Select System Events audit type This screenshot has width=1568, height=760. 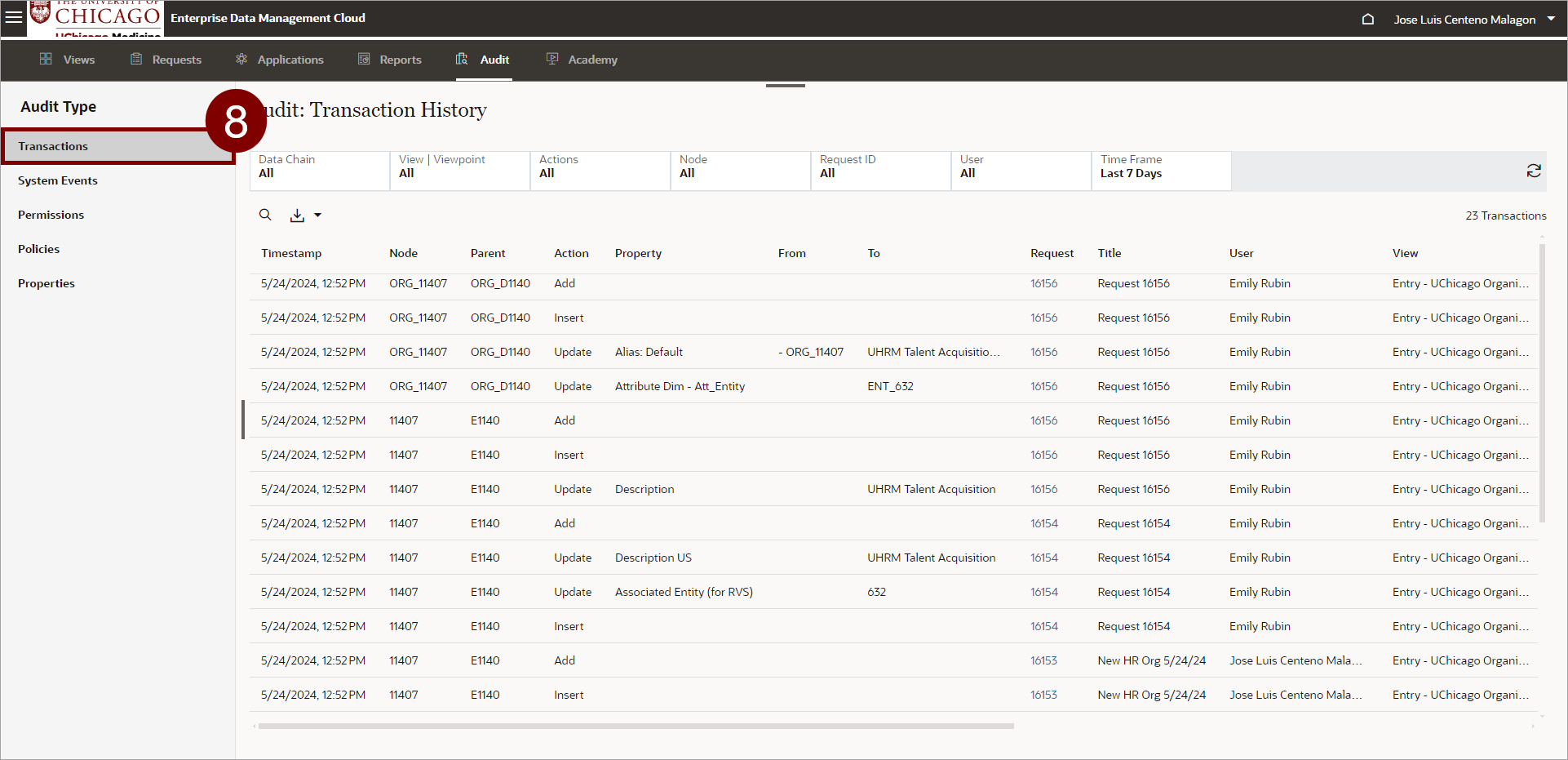[x=58, y=180]
